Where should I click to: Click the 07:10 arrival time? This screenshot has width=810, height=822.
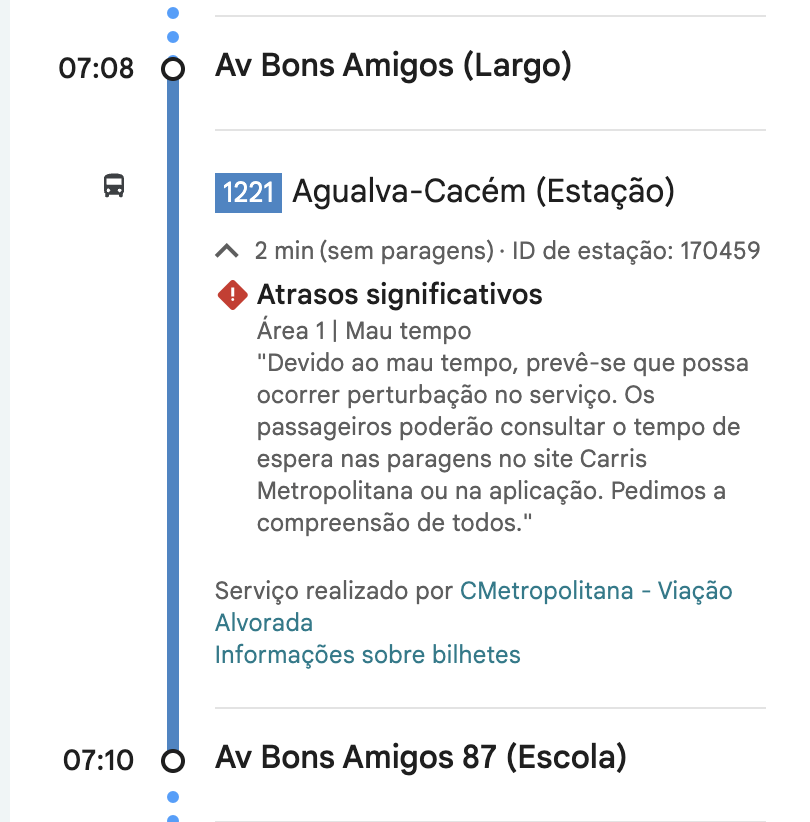(98, 761)
